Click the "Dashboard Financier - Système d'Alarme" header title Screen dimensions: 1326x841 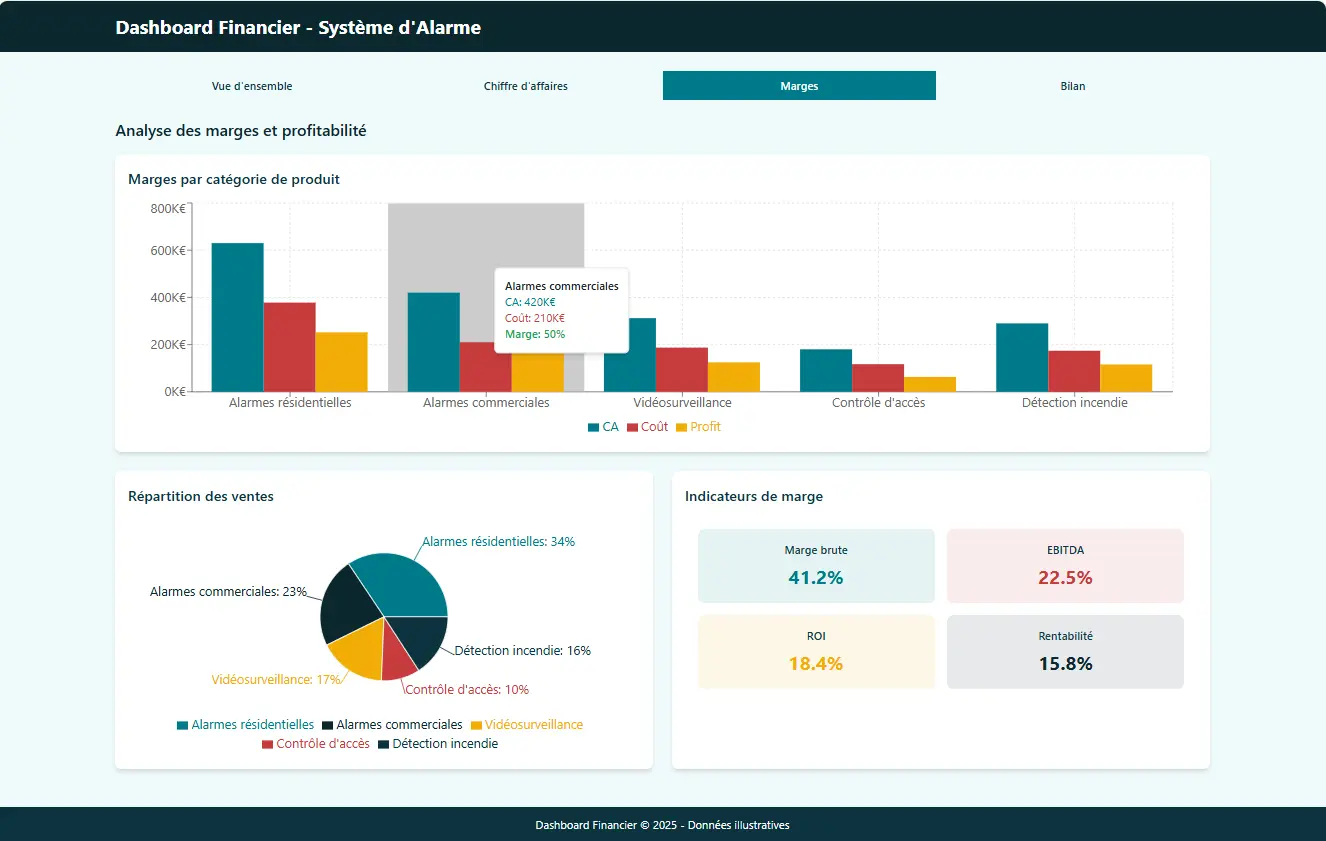[x=298, y=28]
